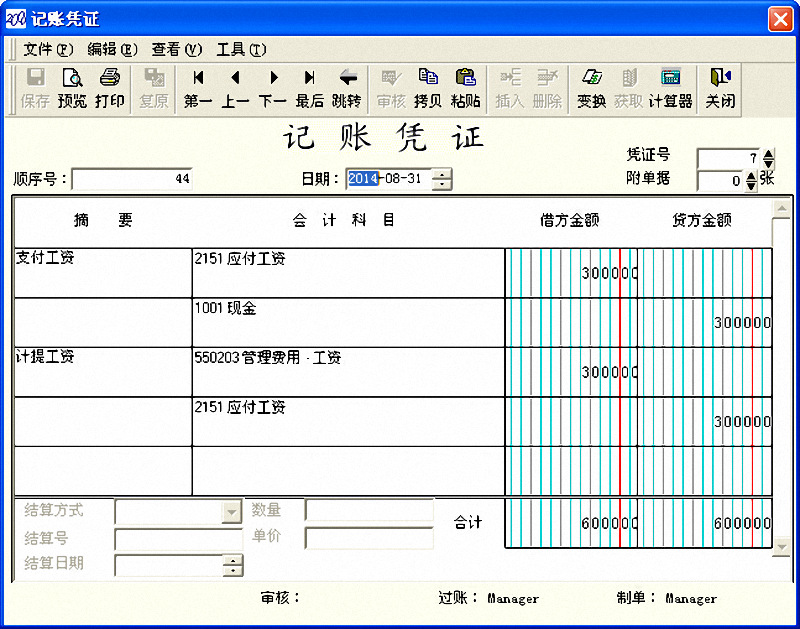Increase 附单据 count with up arrow
The image size is (800, 629).
[752, 176]
